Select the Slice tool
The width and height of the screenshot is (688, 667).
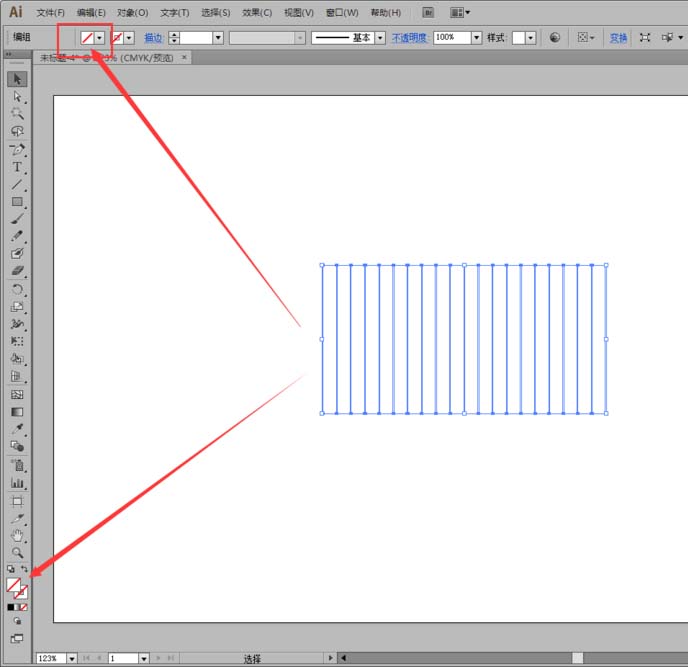point(17,519)
